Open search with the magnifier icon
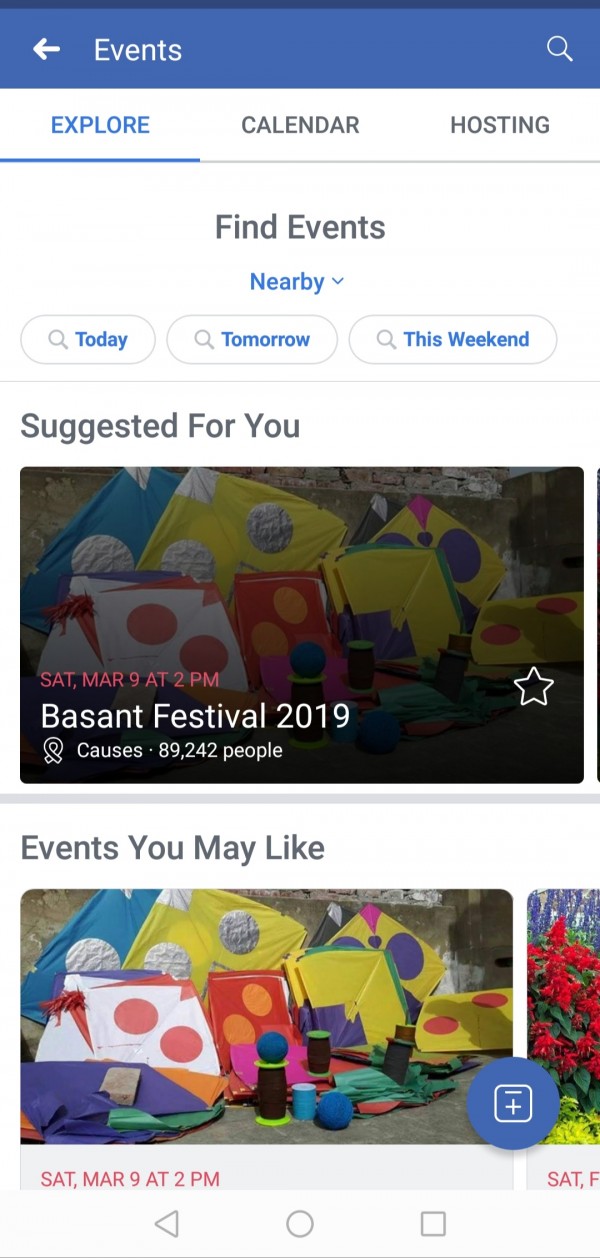The width and height of the screenshot is (600, 1258). (559, 49)
